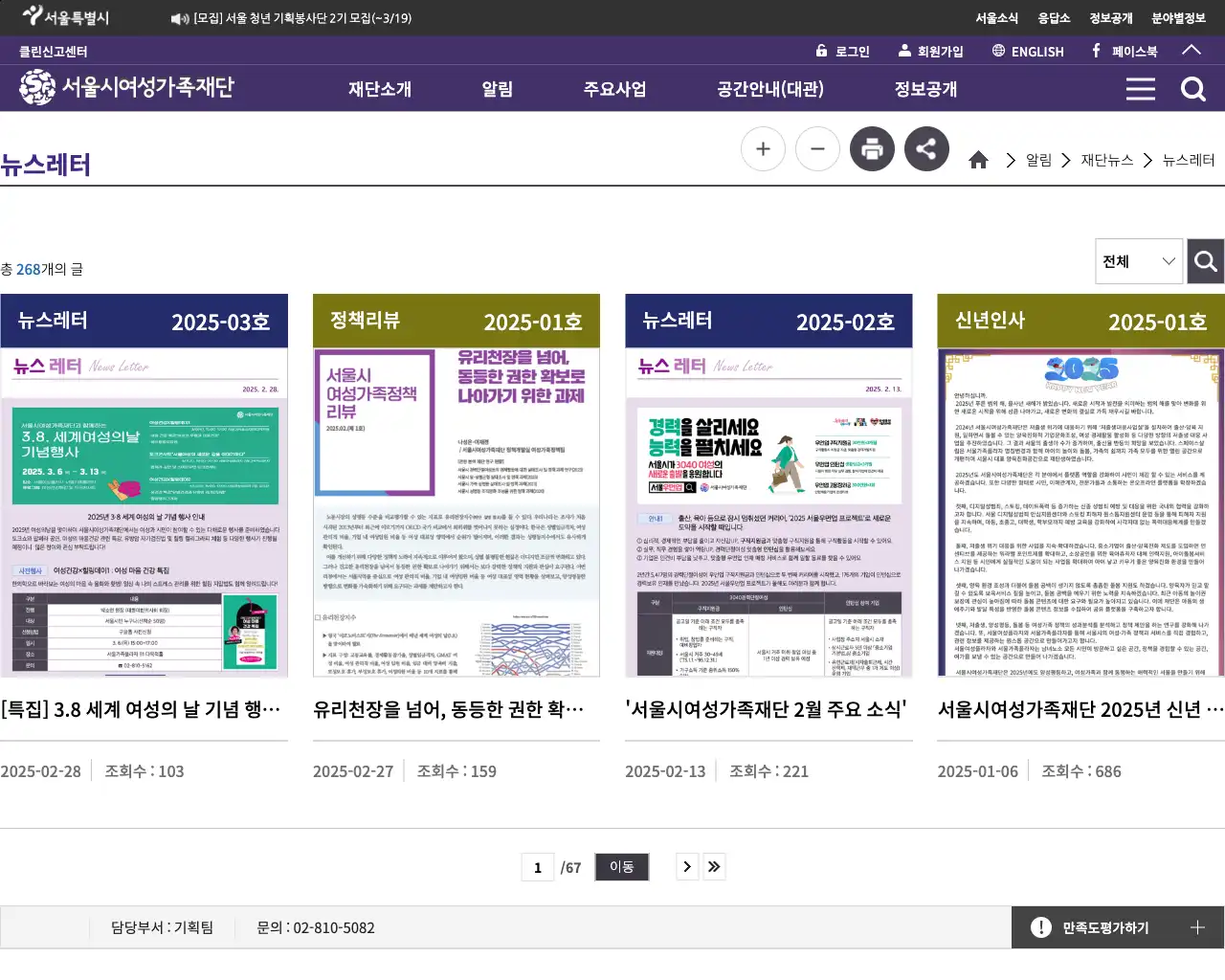
Task: Go home using the breadcrumb house icon
Action: (979, 160)
